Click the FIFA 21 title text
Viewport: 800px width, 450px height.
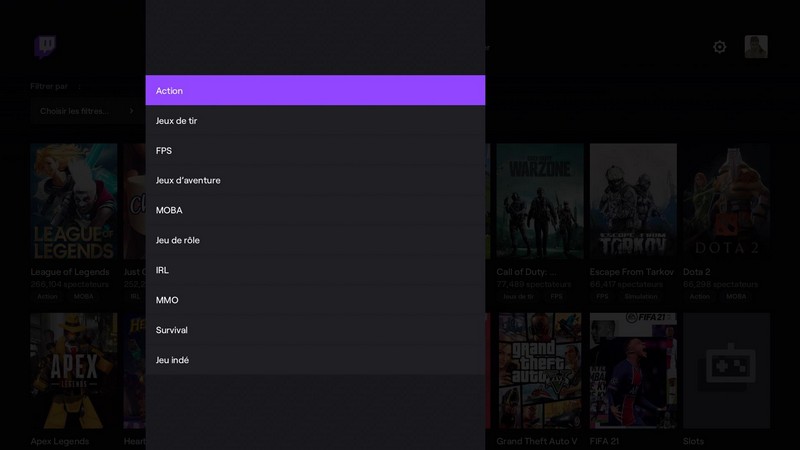click(604, 441)
